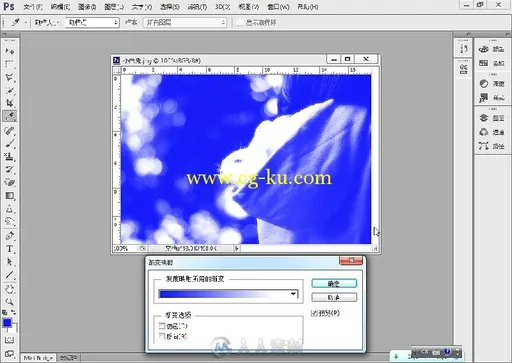
Task: Expand the document status bar arrow menu
Action: (237, 248)
